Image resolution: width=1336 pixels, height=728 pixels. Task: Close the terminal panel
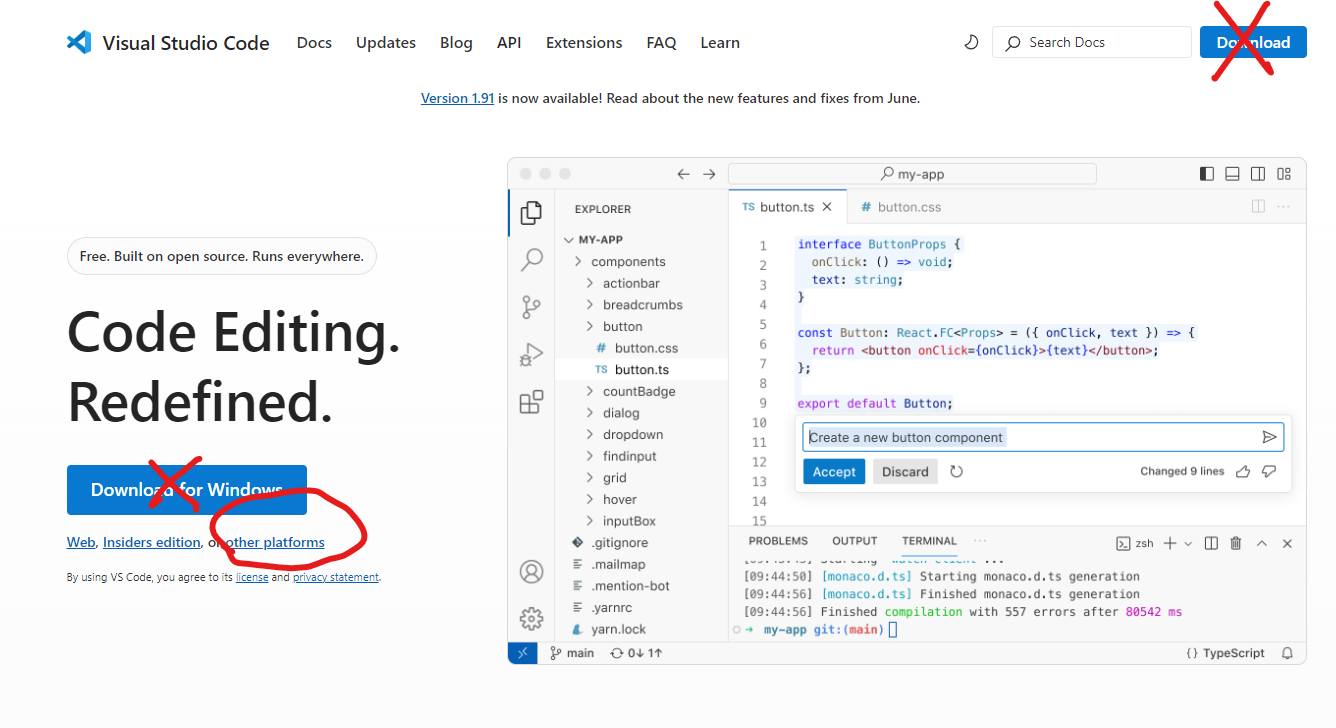click(1287, 543)
